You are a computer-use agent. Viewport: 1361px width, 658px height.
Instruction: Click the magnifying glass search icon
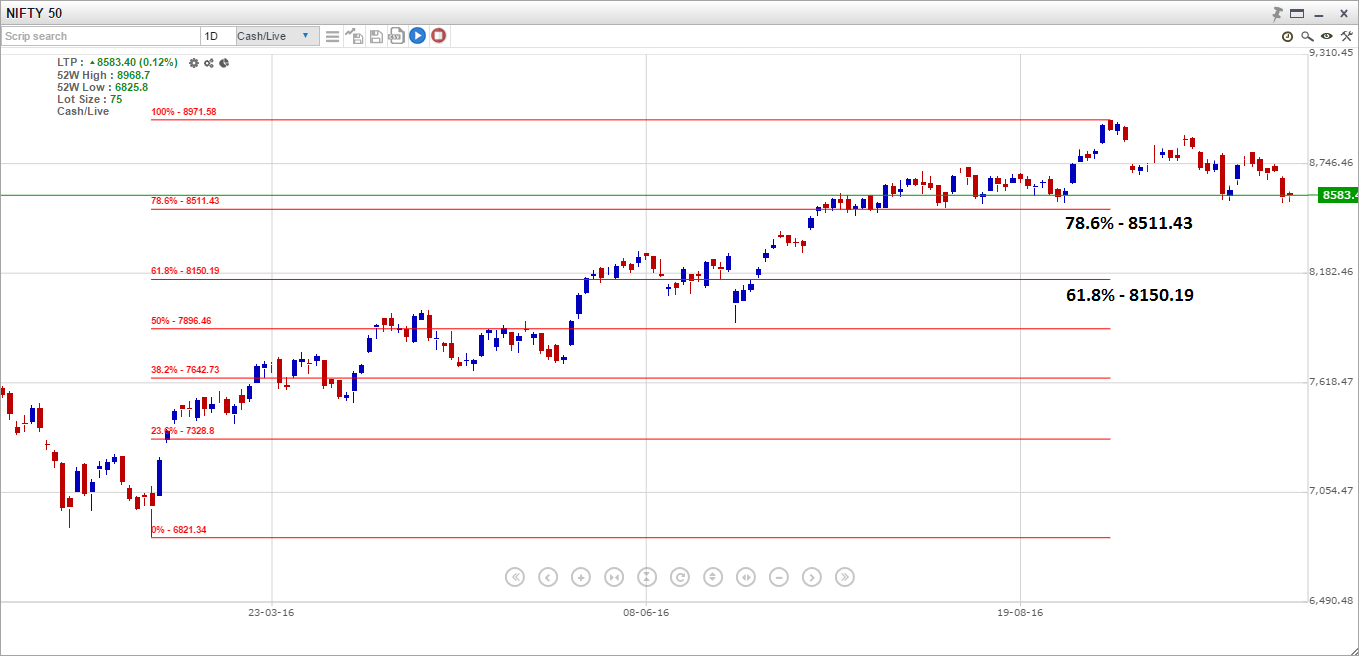coord(1307,36)
